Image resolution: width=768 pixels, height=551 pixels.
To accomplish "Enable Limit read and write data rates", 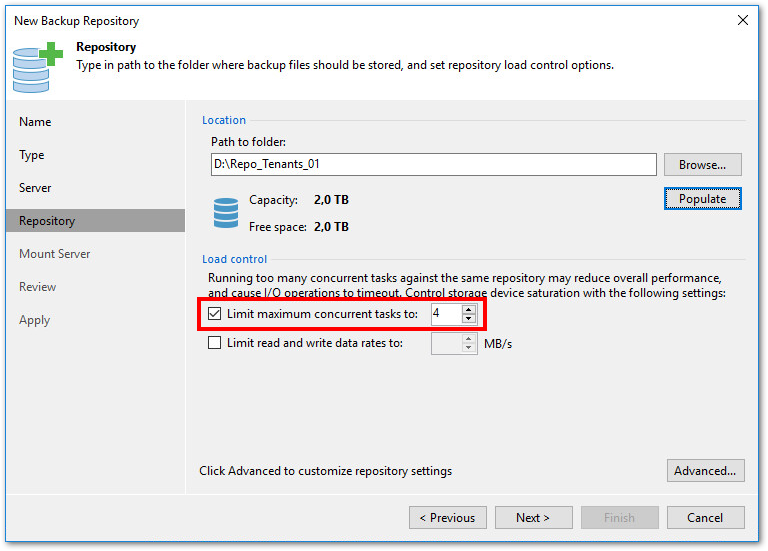I will 215,343.
